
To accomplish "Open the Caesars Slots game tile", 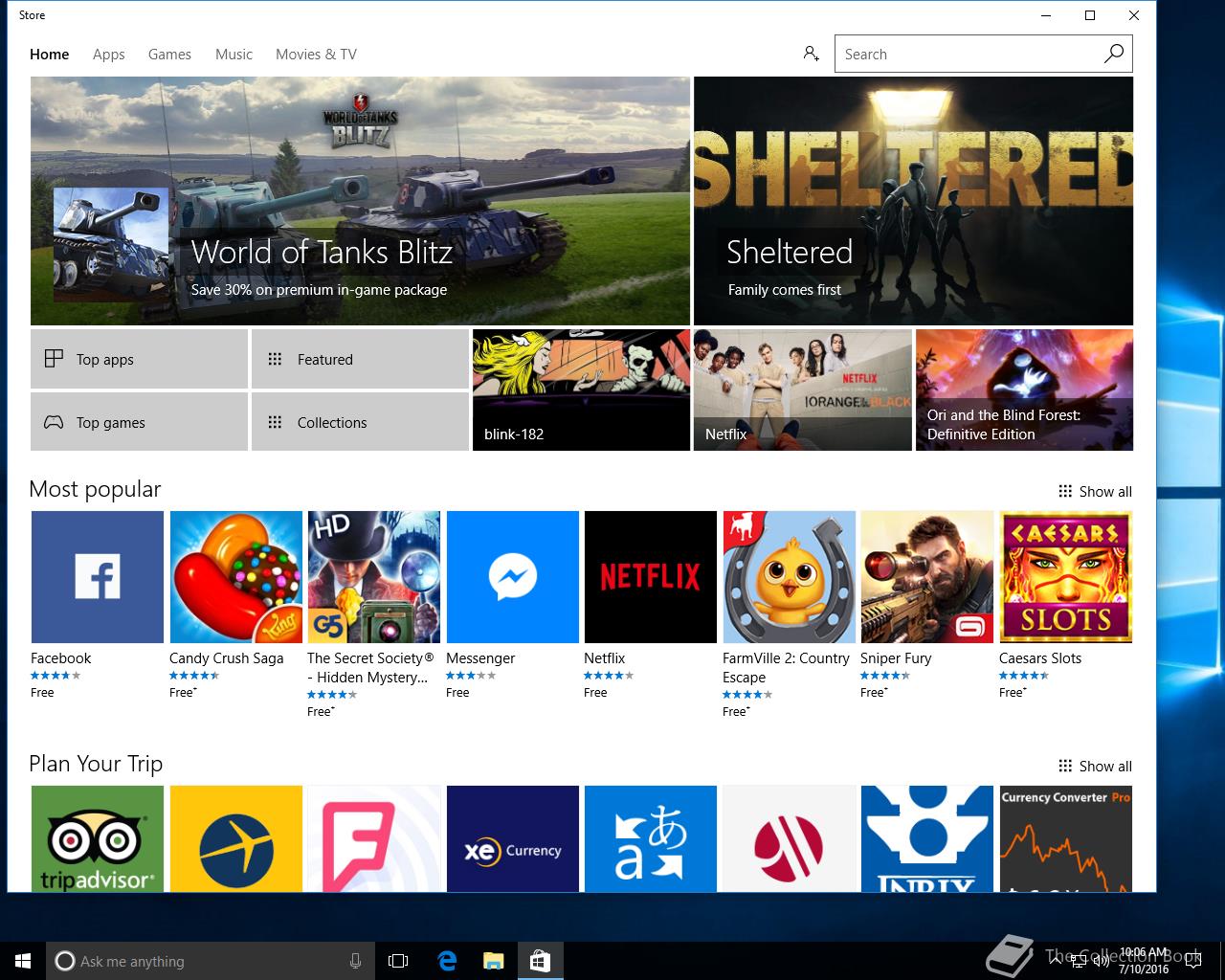I will [1066, 577].
